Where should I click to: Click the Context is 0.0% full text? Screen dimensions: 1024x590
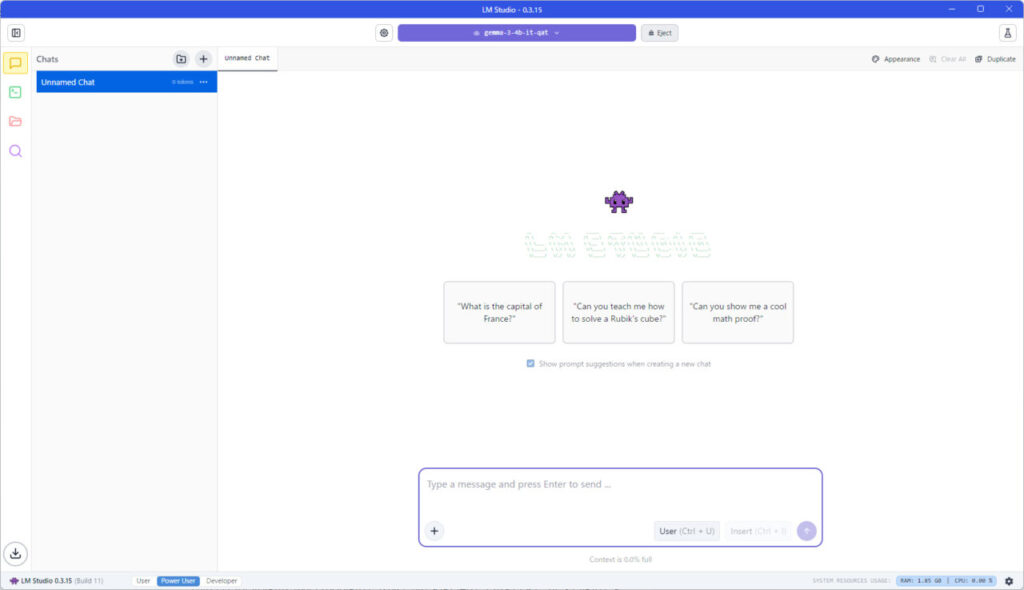tap(620, 559)
